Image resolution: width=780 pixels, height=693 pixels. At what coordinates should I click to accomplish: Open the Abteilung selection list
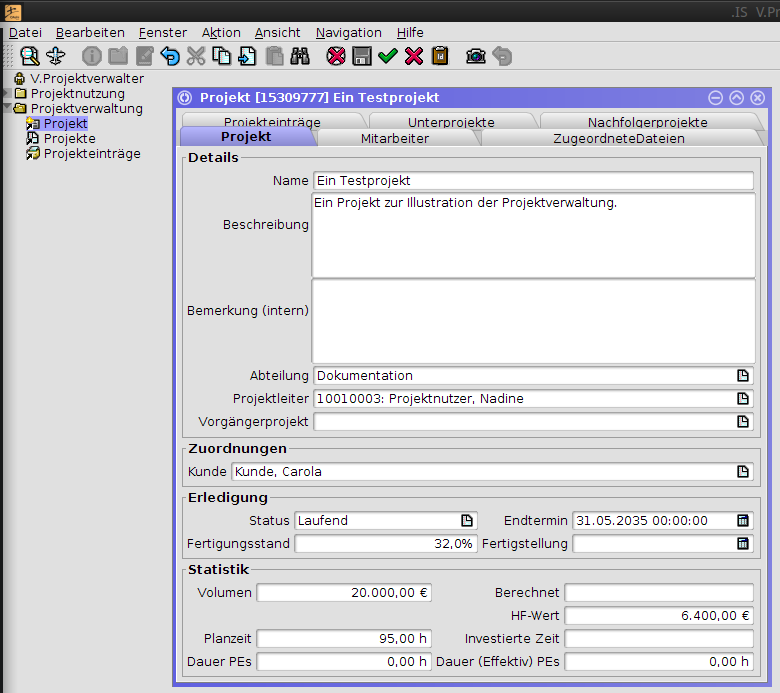743,376
